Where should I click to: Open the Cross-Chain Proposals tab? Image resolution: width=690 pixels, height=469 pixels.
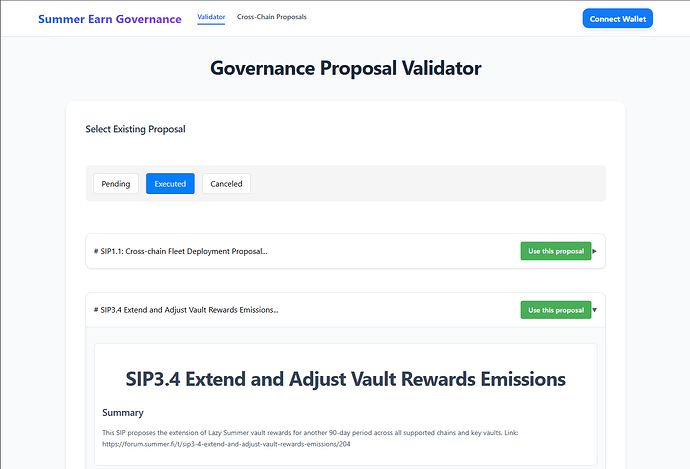[272, 17]
